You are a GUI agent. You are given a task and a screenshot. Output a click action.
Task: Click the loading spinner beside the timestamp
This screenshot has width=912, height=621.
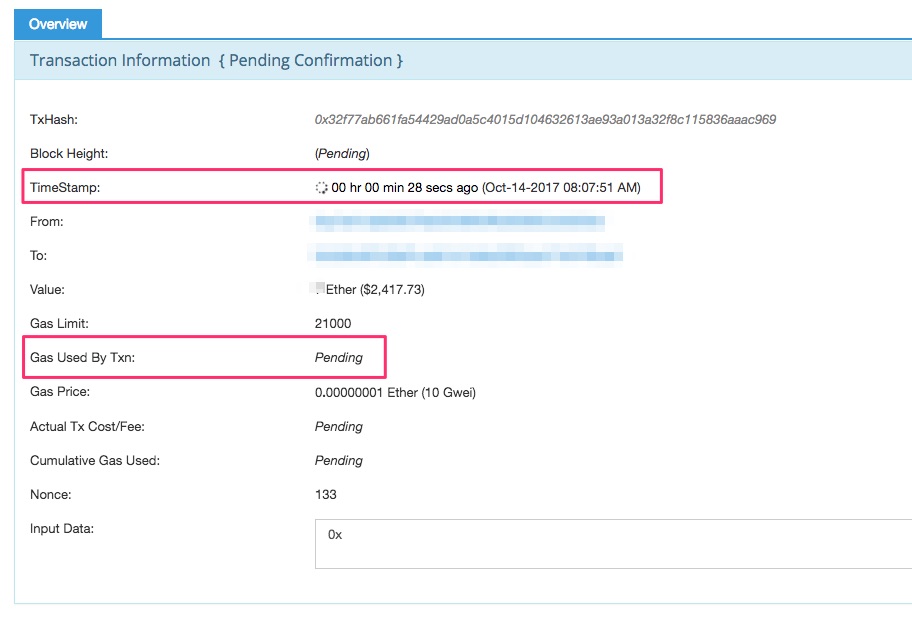pyautogui.click(x=321, y=187)
